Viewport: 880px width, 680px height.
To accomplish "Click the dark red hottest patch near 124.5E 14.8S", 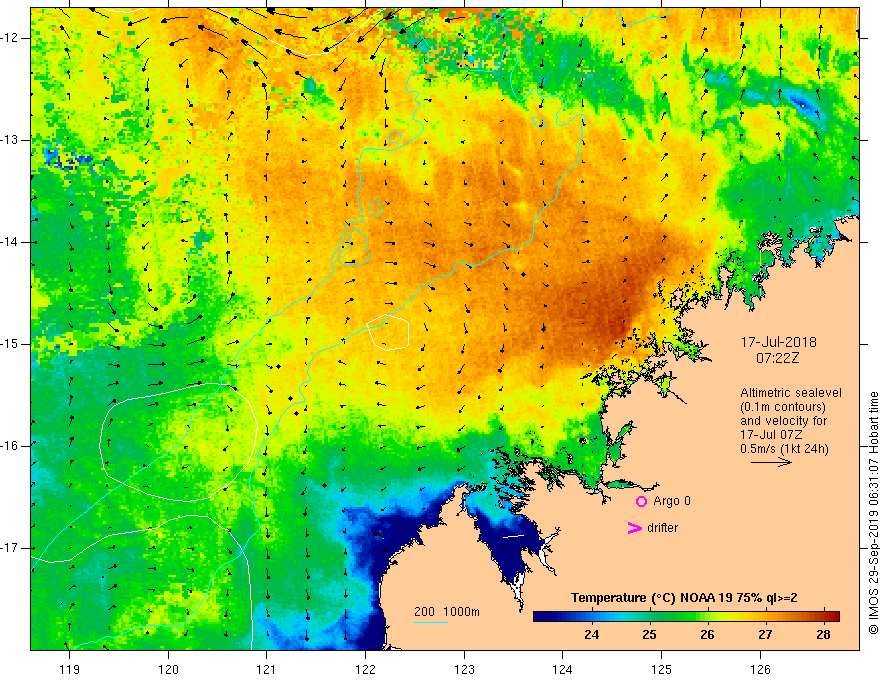I will [x=615, y=325].
